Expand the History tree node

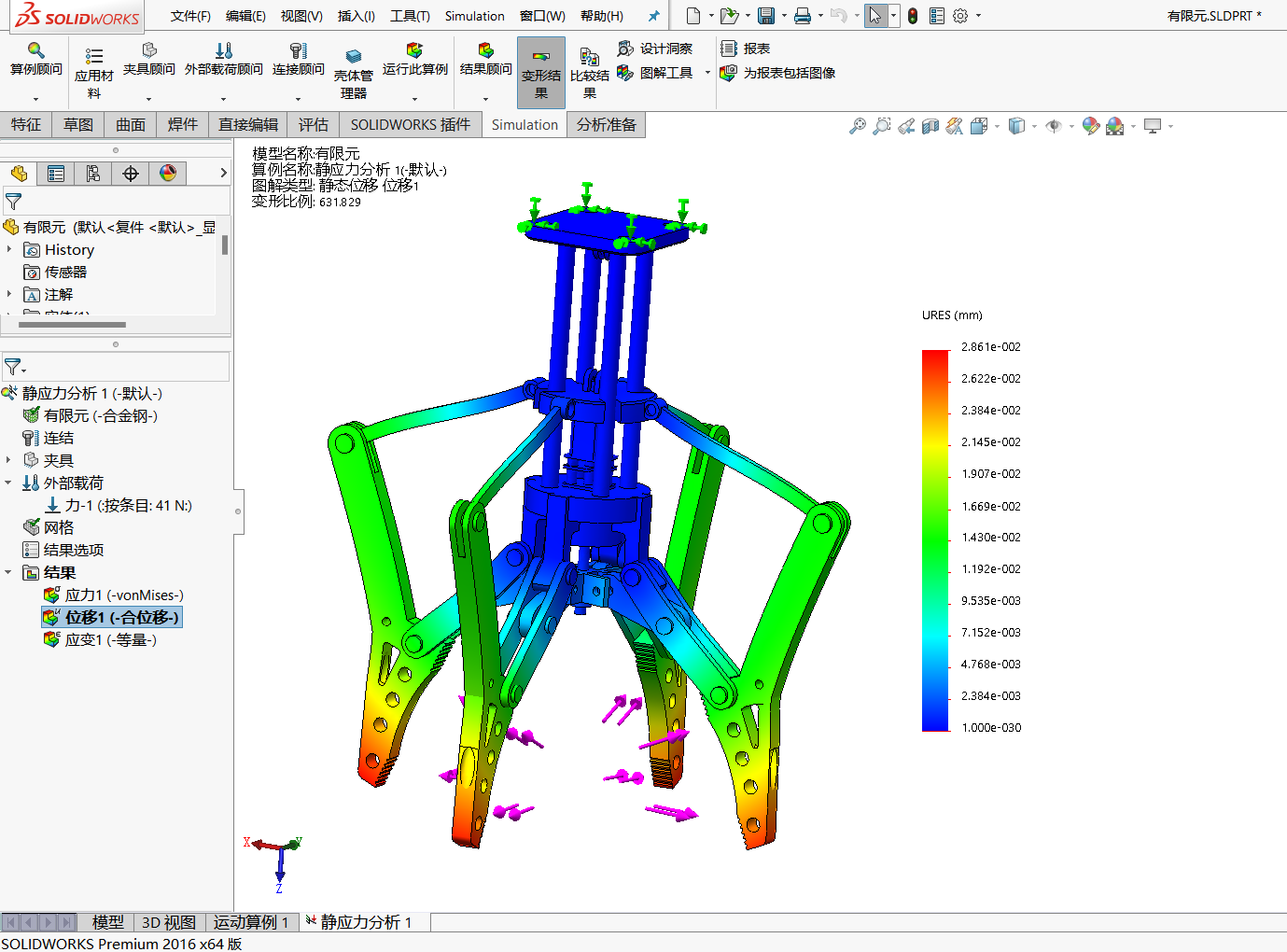point(9,249)
